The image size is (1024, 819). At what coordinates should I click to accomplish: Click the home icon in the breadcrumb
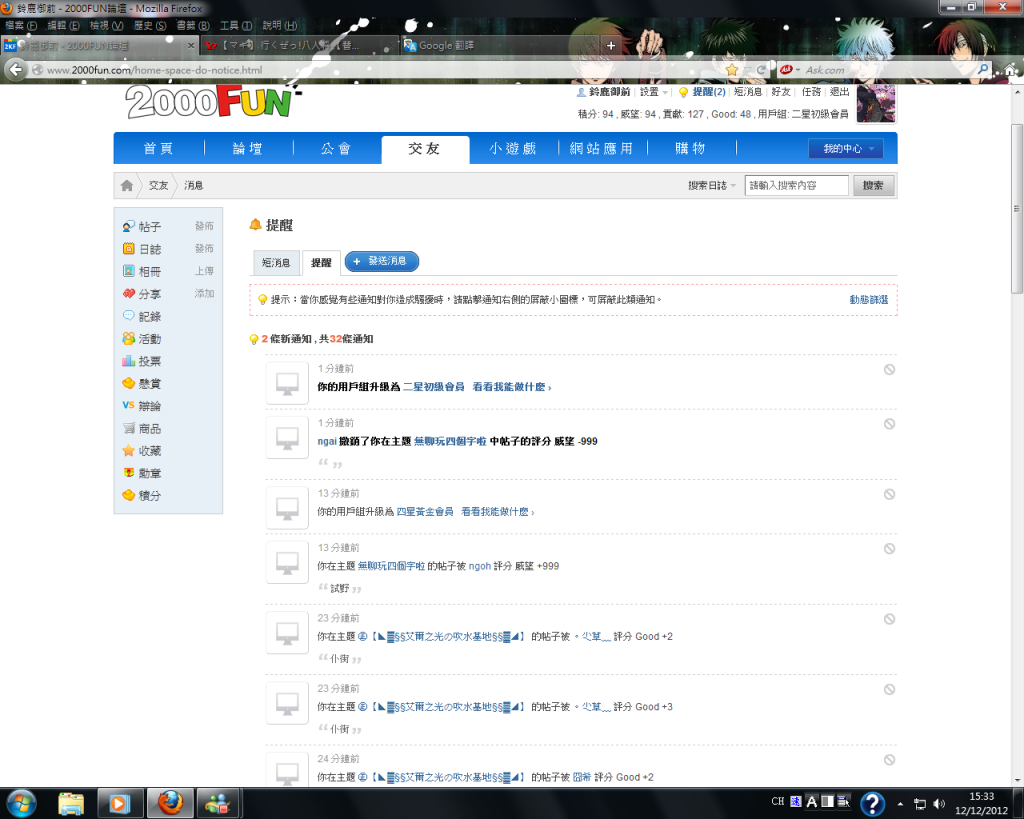[x=127, y=186]
